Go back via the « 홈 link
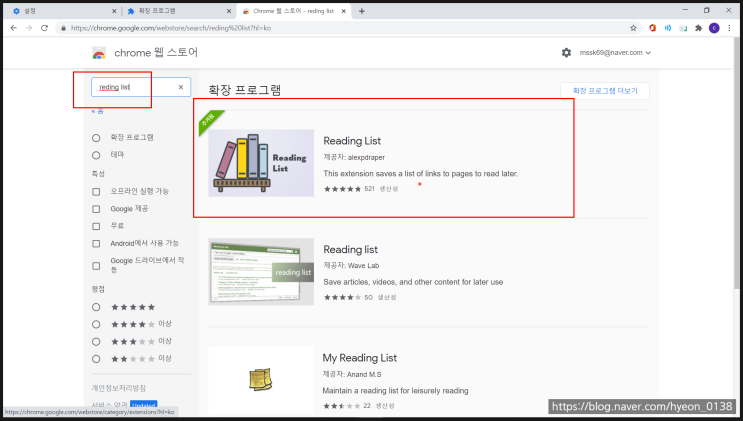Viewport: 743px width, 421px height. coord(98,111)
